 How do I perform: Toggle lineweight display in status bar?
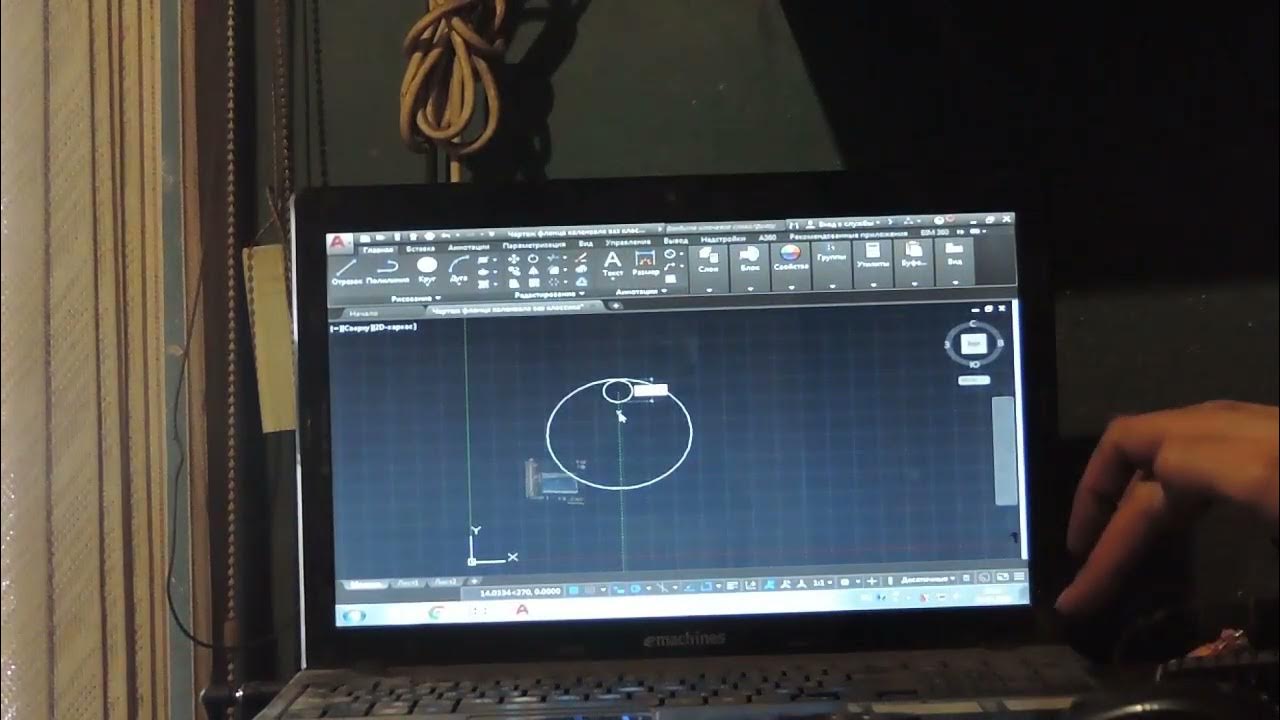(x=732, y=585)
